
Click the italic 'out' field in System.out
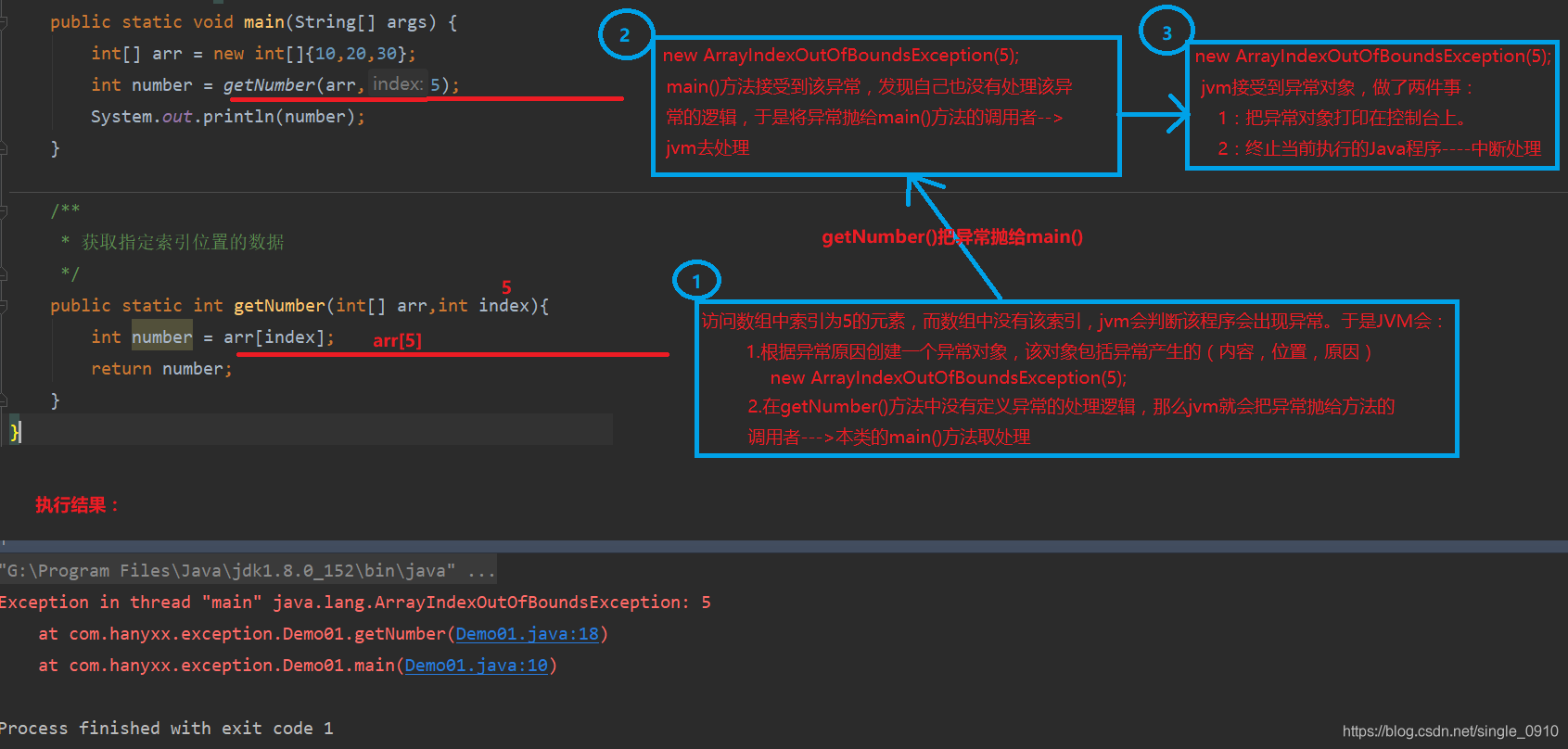coord(177,117)
